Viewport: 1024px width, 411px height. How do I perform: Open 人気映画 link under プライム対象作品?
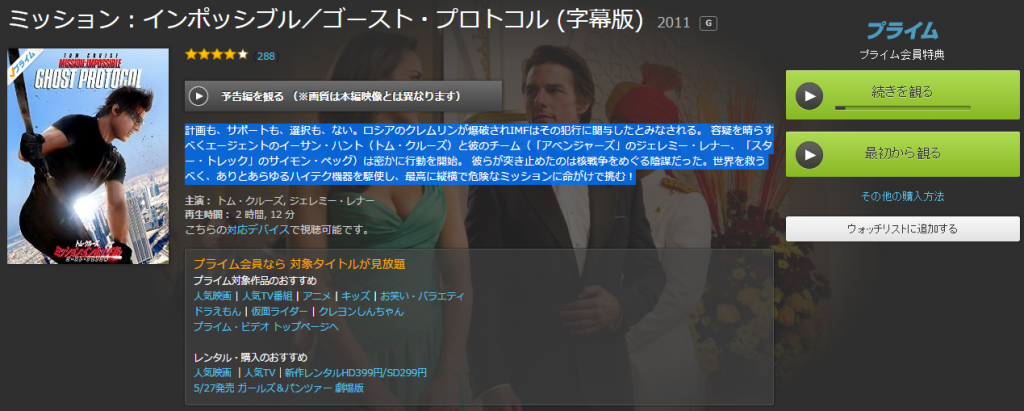click(x=212, y=296)
